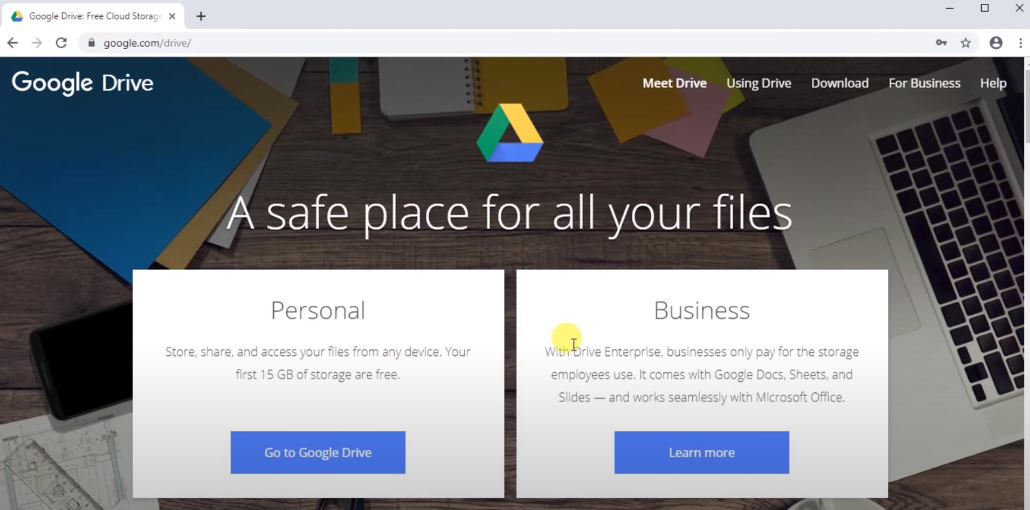The width and height of the screenshot is (1030, 510).
Task: Click the Google Drive triangle logo
Action: tap(510, 133)
